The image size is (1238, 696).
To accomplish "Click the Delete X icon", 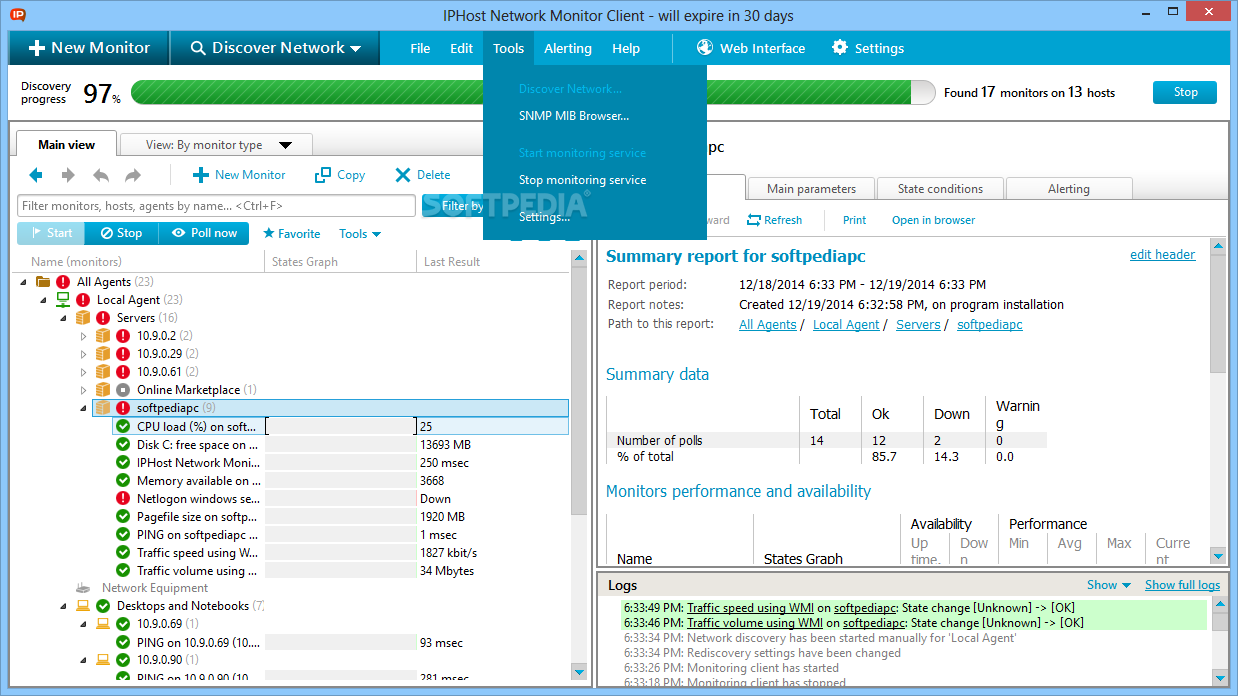I will [x=403, y=175].
